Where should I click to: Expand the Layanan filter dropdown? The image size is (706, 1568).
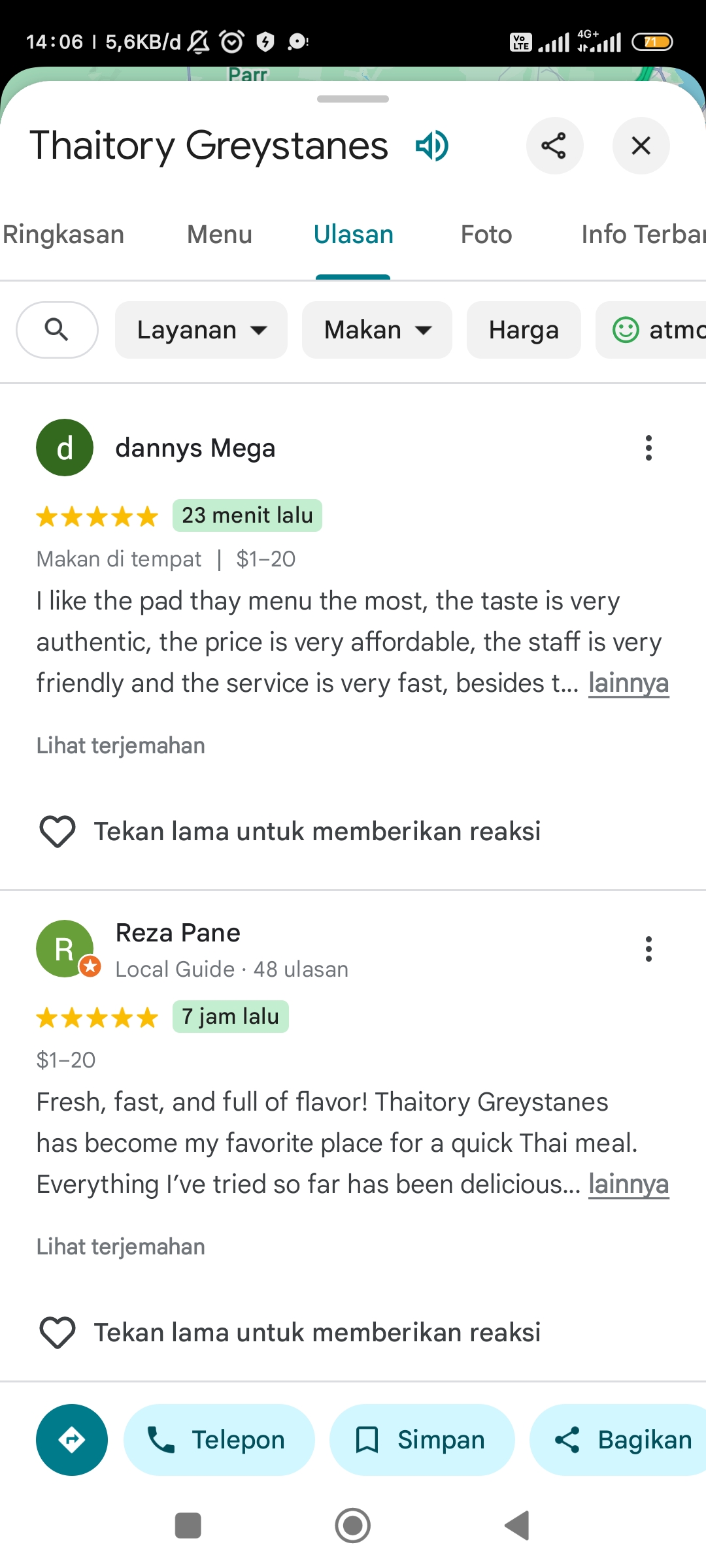[x=201, y=330]
